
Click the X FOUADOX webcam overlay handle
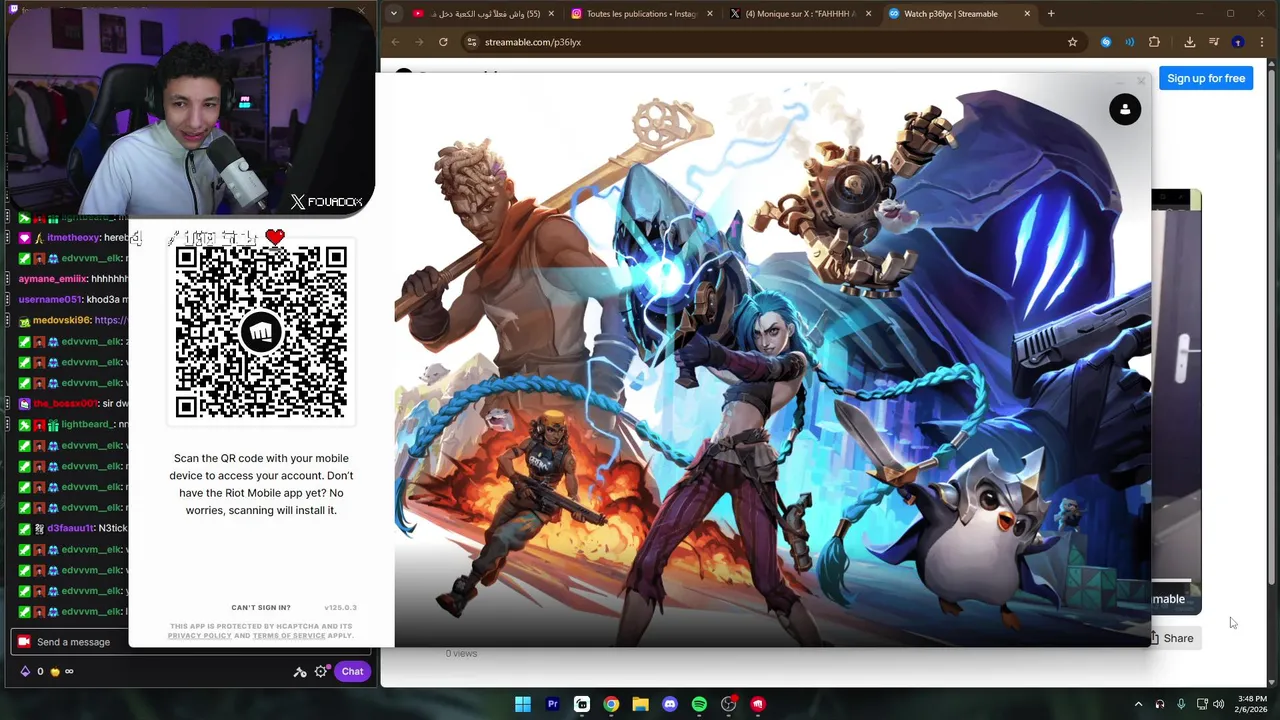(x=326, y=202)
